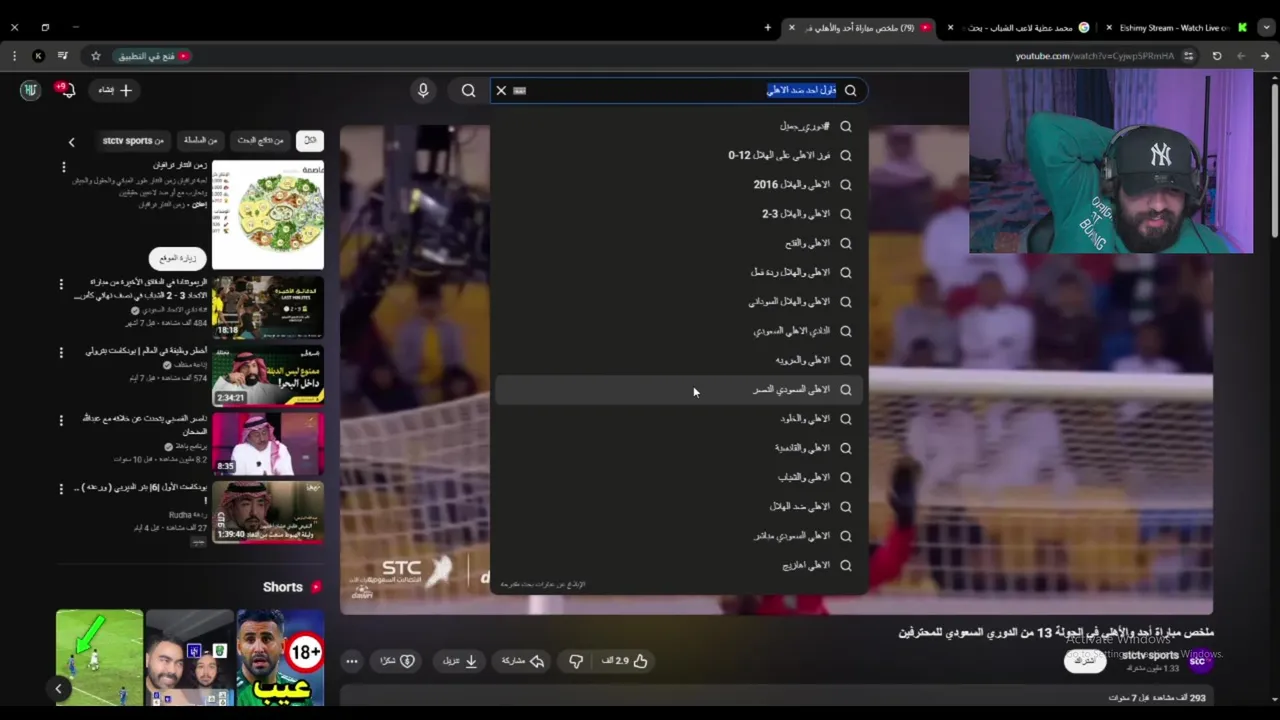Open the Short with the '18+' thumbnail
Screen dimensions: 1280x720
pos(280,657)
